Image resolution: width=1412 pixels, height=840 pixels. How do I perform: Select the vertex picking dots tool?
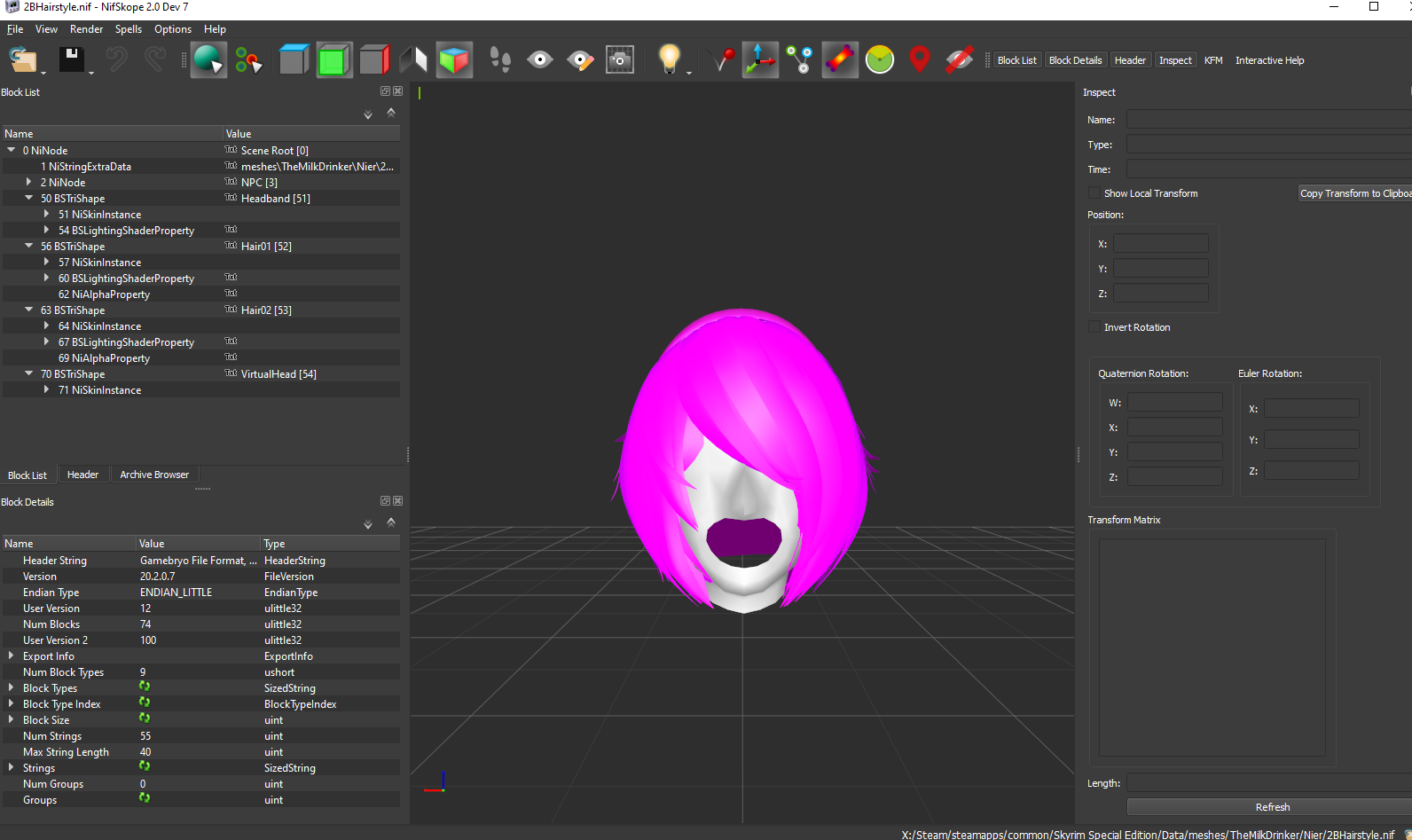tap(249, 59)
